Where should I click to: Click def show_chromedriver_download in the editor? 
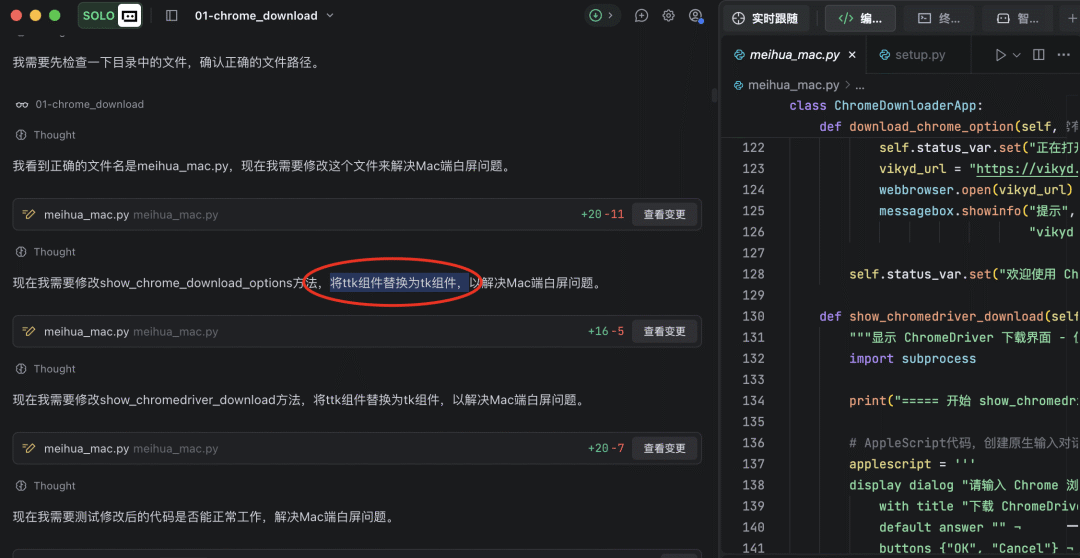pyautogui.click(x=949, y=316)
